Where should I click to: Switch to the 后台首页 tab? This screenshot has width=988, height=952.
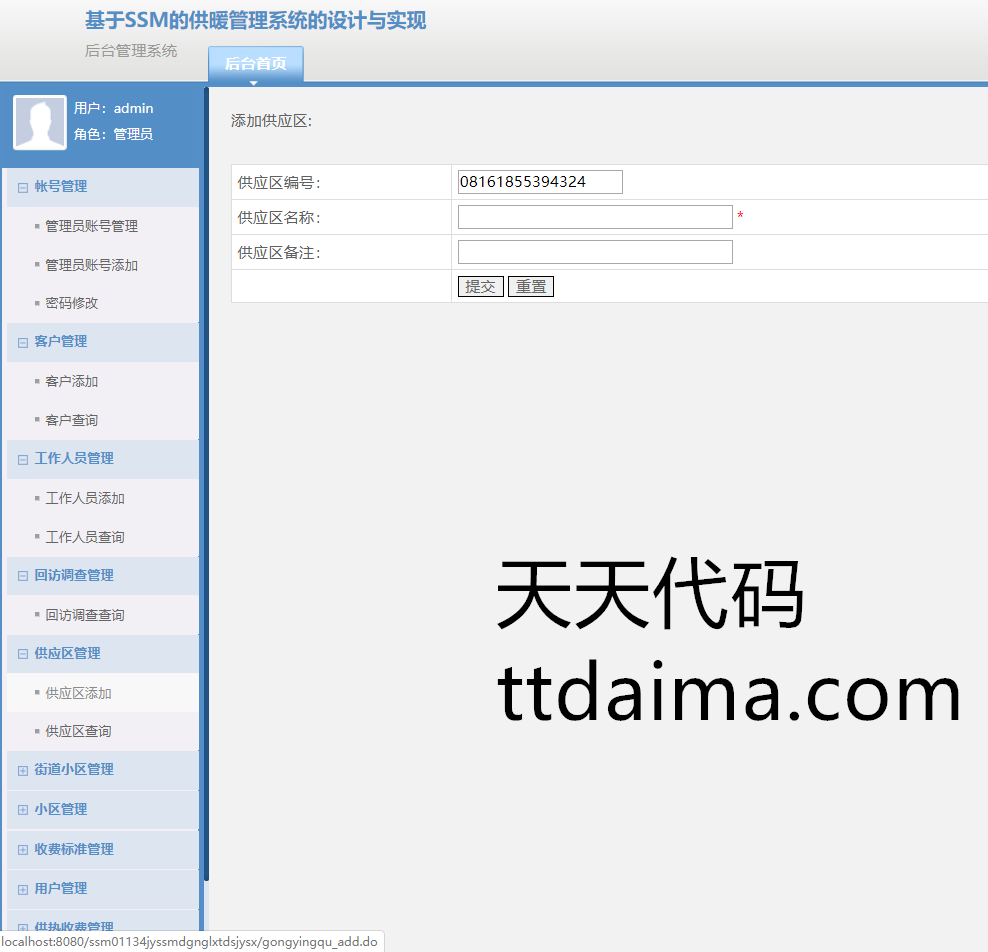click(255, 64)
